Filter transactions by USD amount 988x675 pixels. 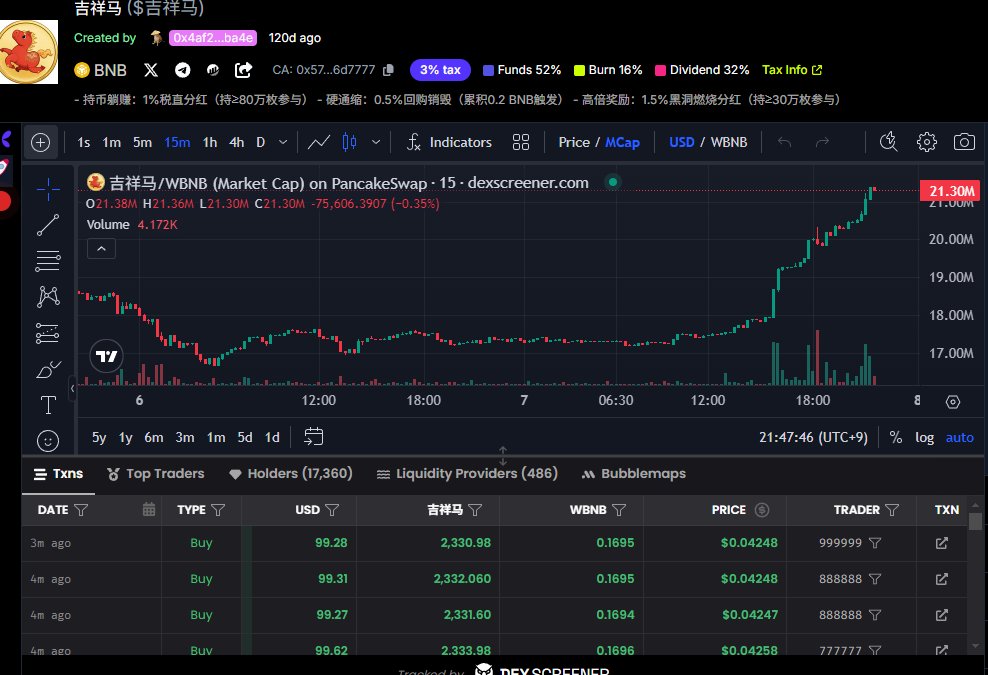tap(332, 510)
